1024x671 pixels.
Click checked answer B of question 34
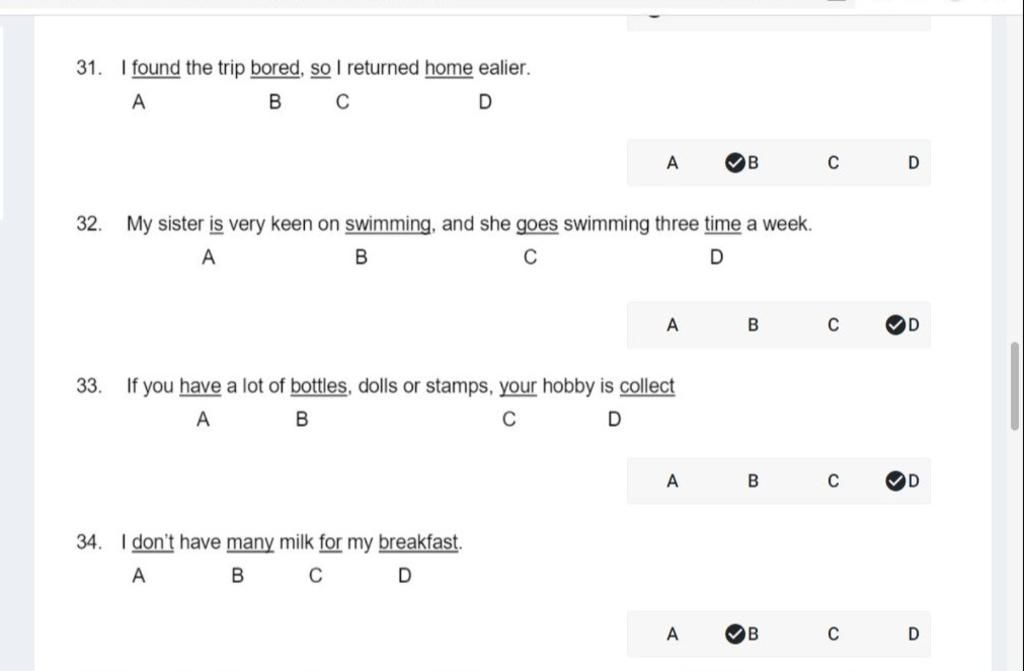click(x=742, y=634)
